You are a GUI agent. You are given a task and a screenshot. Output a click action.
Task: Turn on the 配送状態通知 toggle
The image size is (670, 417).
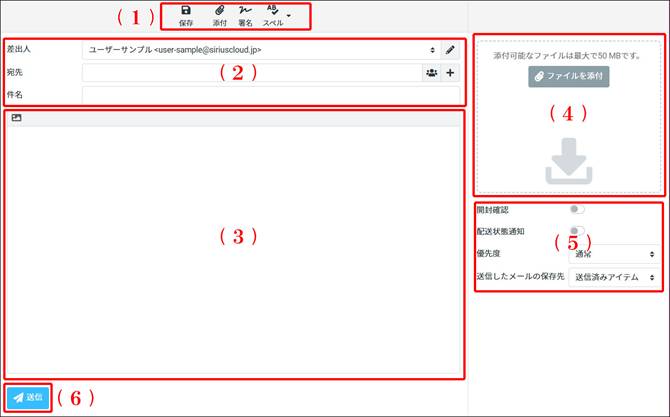577,231
